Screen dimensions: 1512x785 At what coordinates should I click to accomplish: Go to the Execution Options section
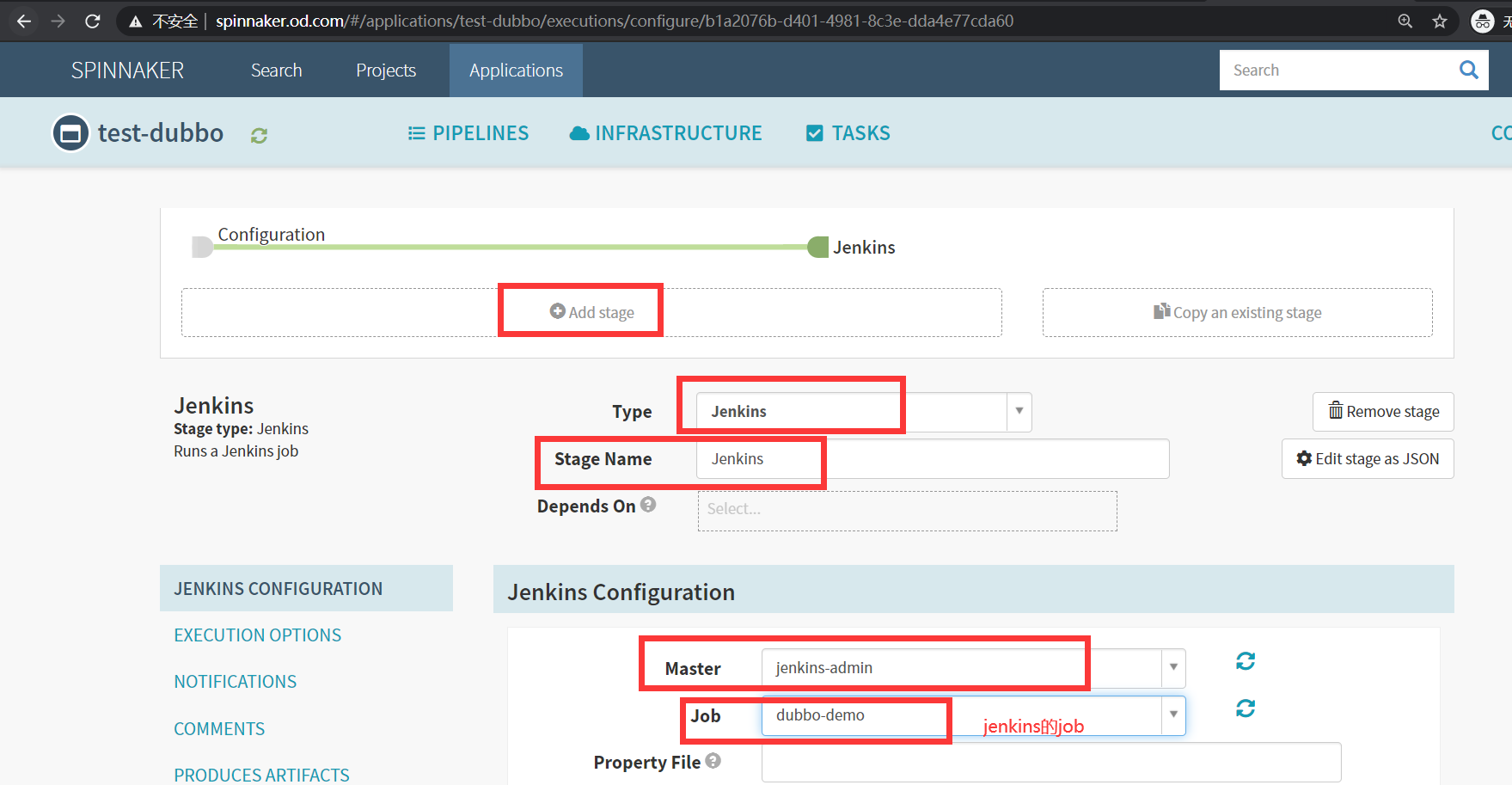coord(258,635)
